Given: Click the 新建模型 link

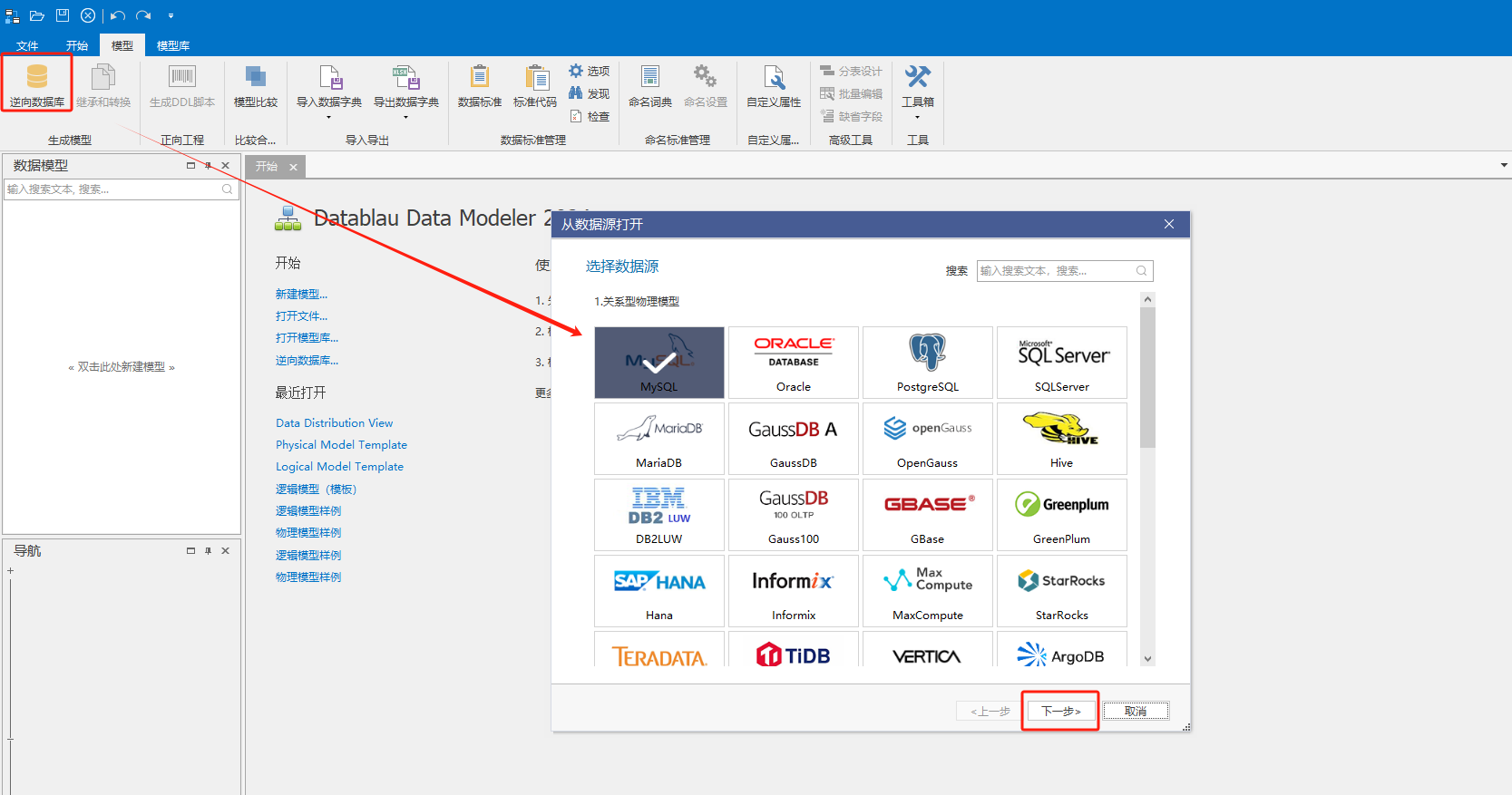Looking at the screenshot, I should tap(301, 294).
